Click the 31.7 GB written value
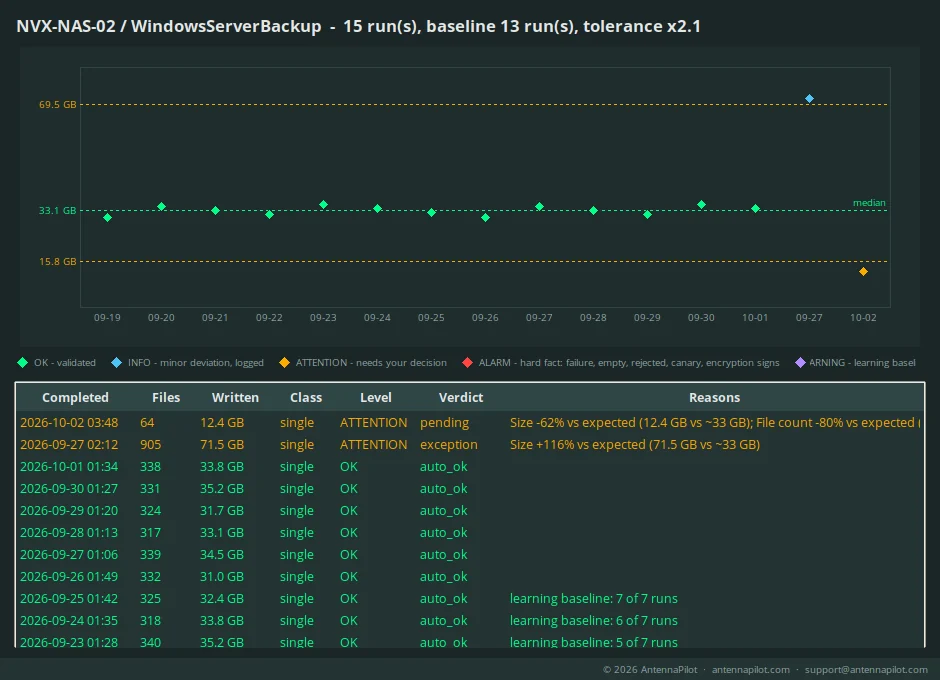 (x=222, y=511)
